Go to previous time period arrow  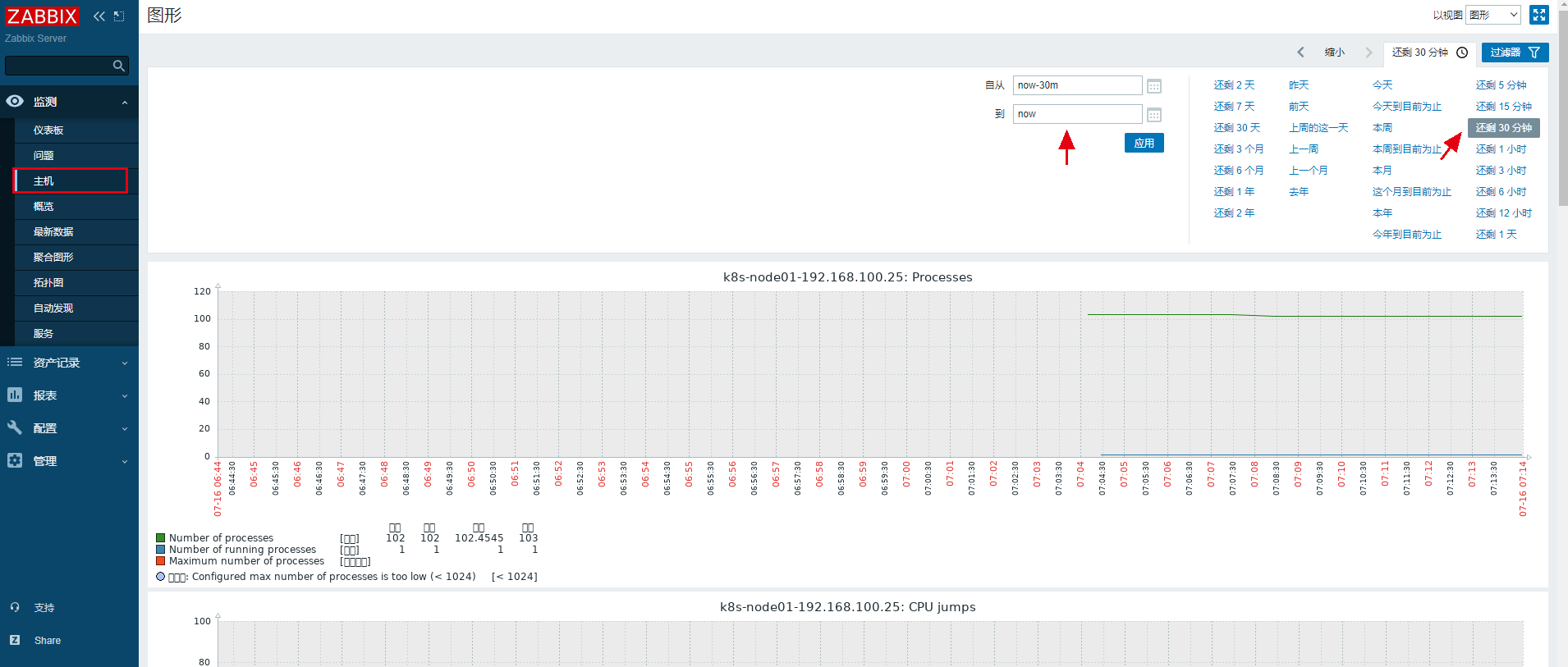[1300, 53]
